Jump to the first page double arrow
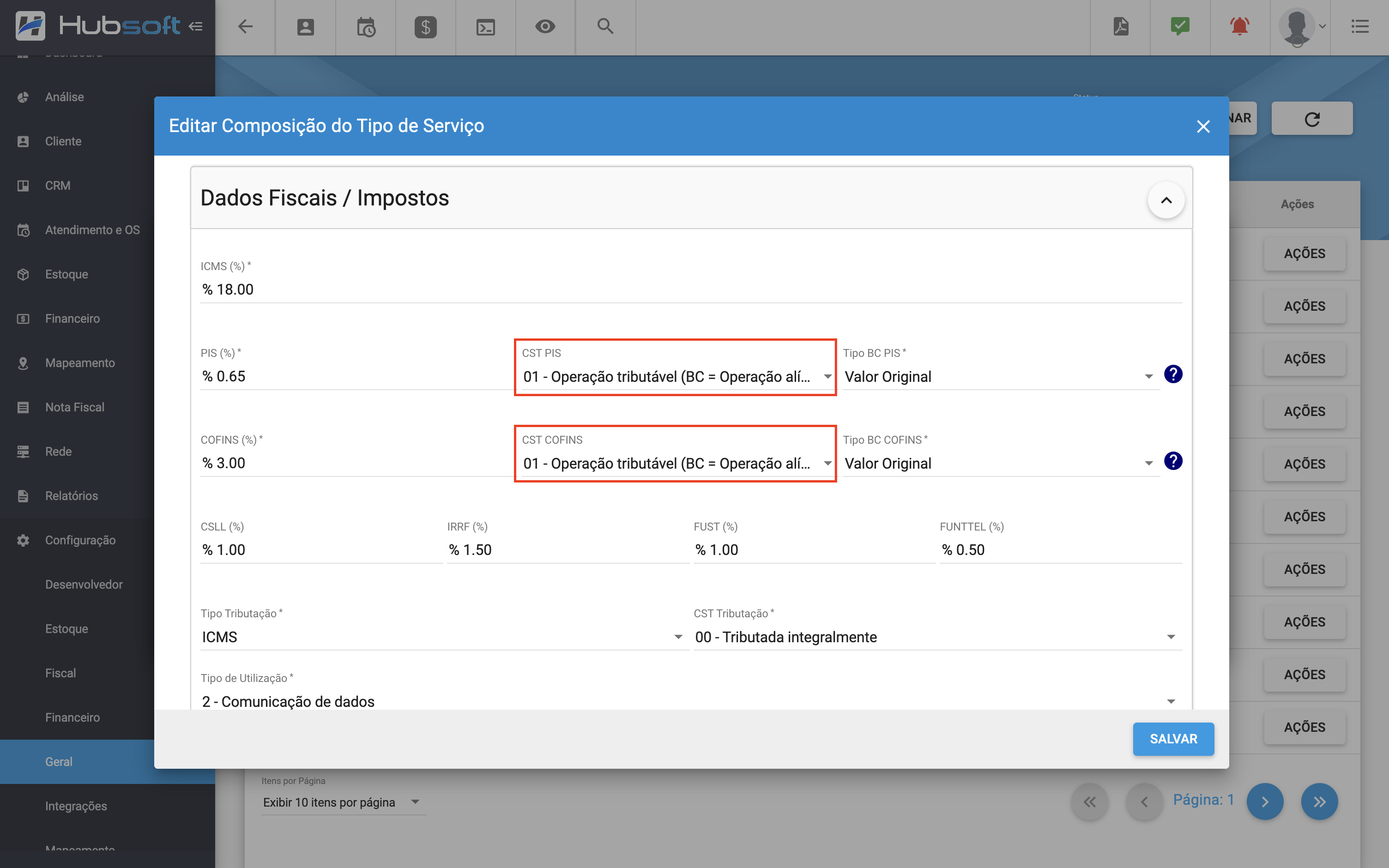Screen dimensions: 1389x868 point(1089,802)
